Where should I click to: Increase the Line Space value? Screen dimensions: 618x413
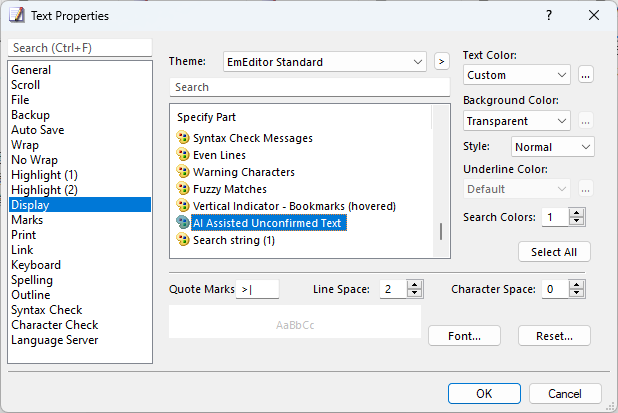(x=414, y=285)
